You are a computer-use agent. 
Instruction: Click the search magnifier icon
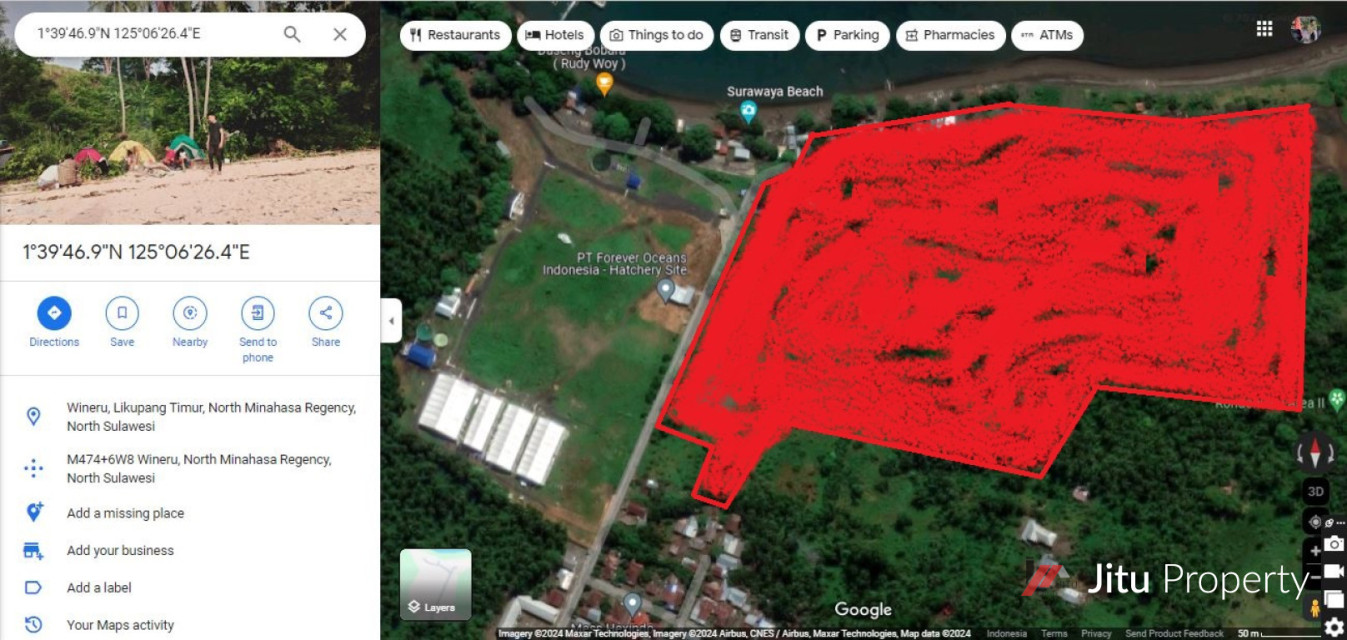[x=292, y=34]
